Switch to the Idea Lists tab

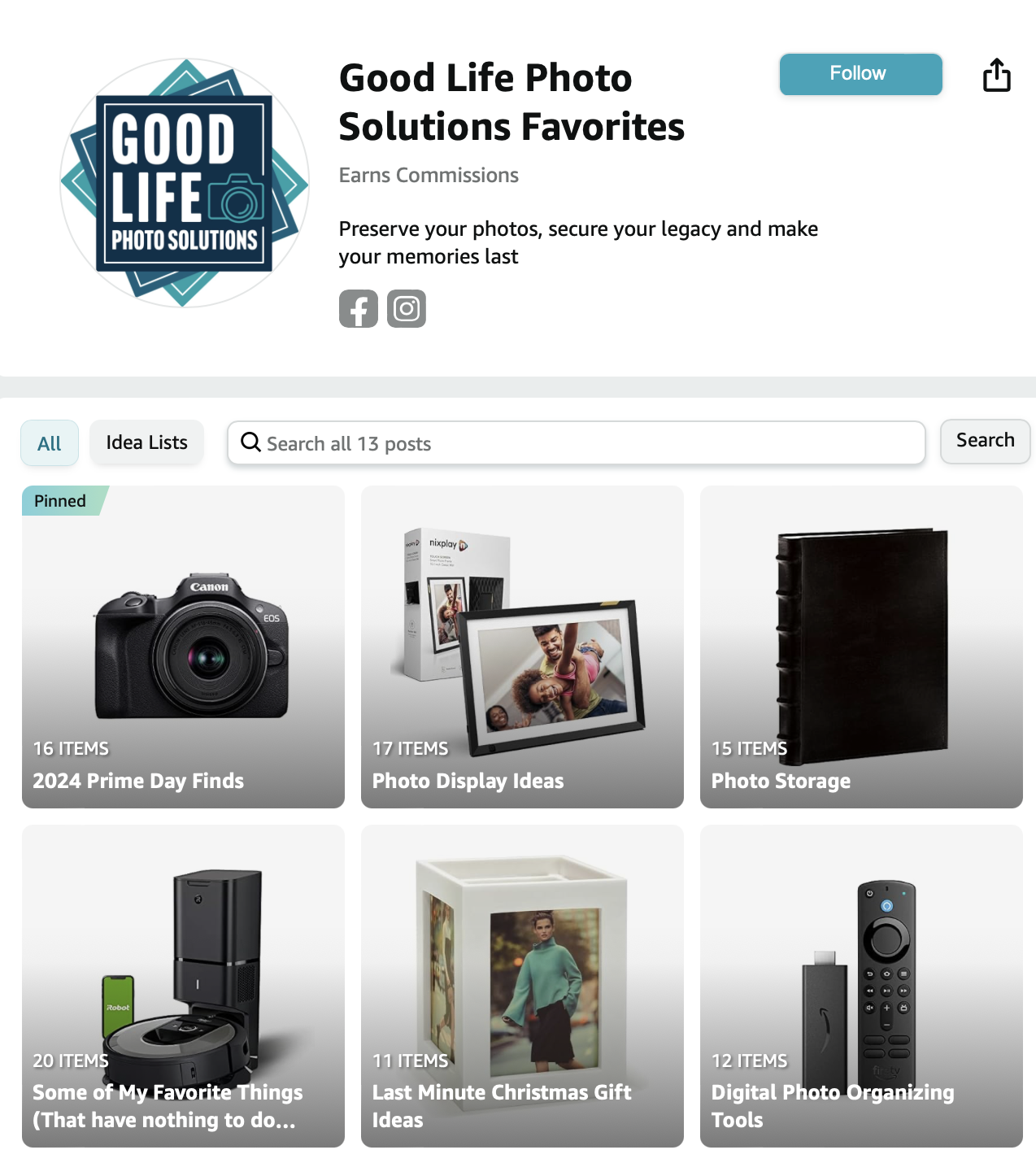point(146,442)
